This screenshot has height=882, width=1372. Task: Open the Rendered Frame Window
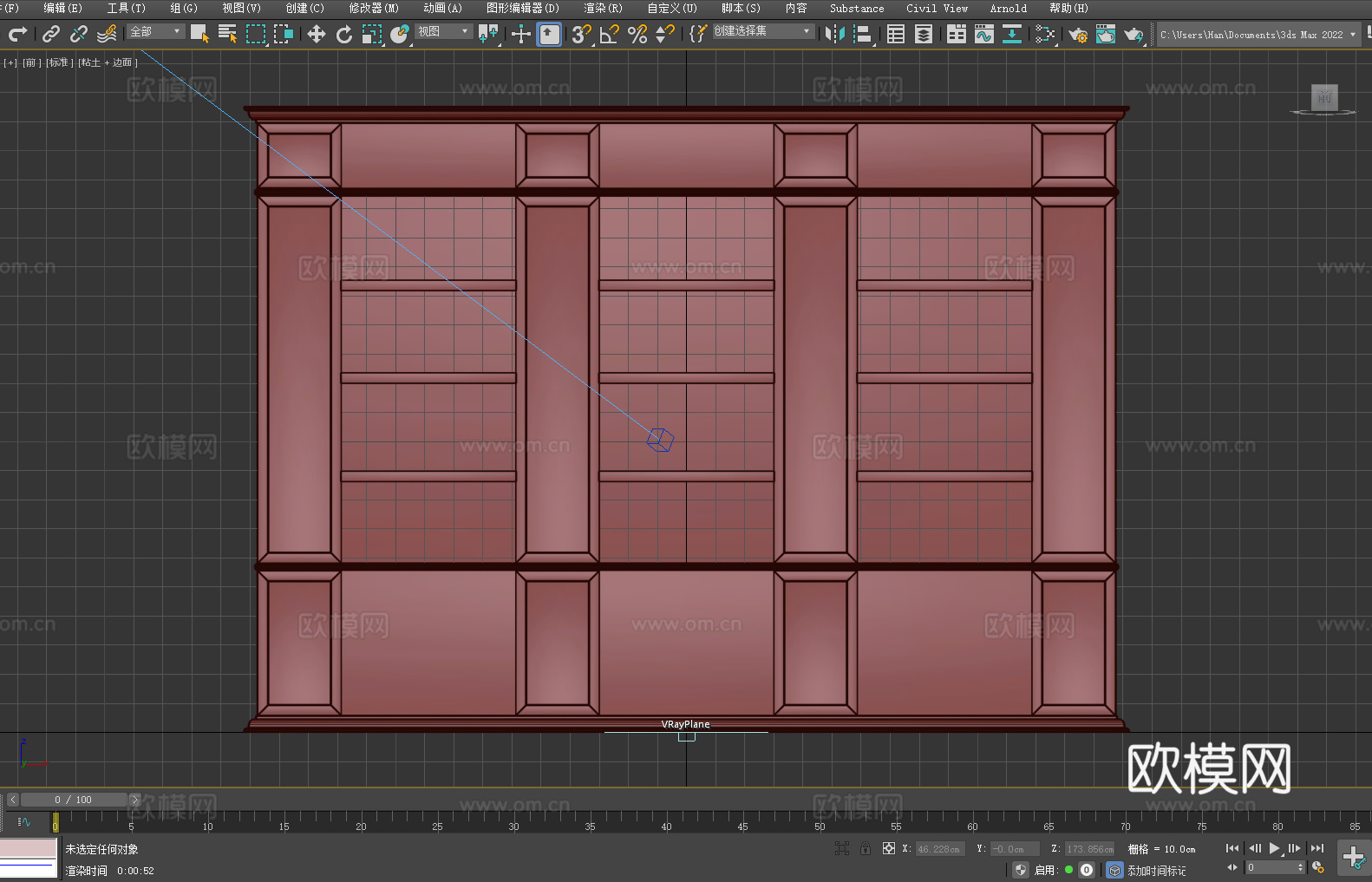click(1106, 34)
